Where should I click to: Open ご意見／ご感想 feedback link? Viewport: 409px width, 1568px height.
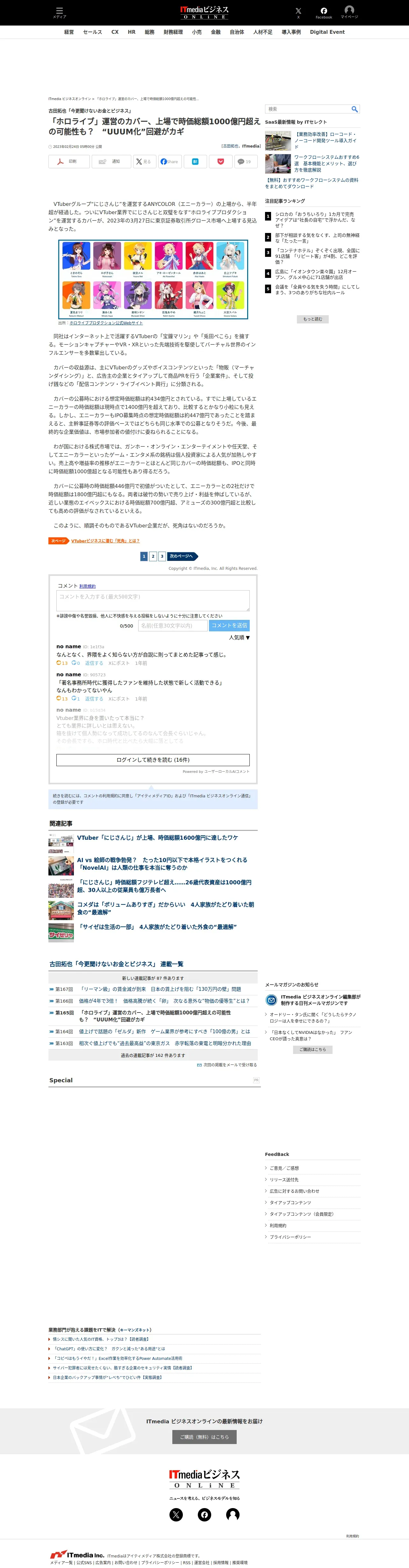[283, 1168]
